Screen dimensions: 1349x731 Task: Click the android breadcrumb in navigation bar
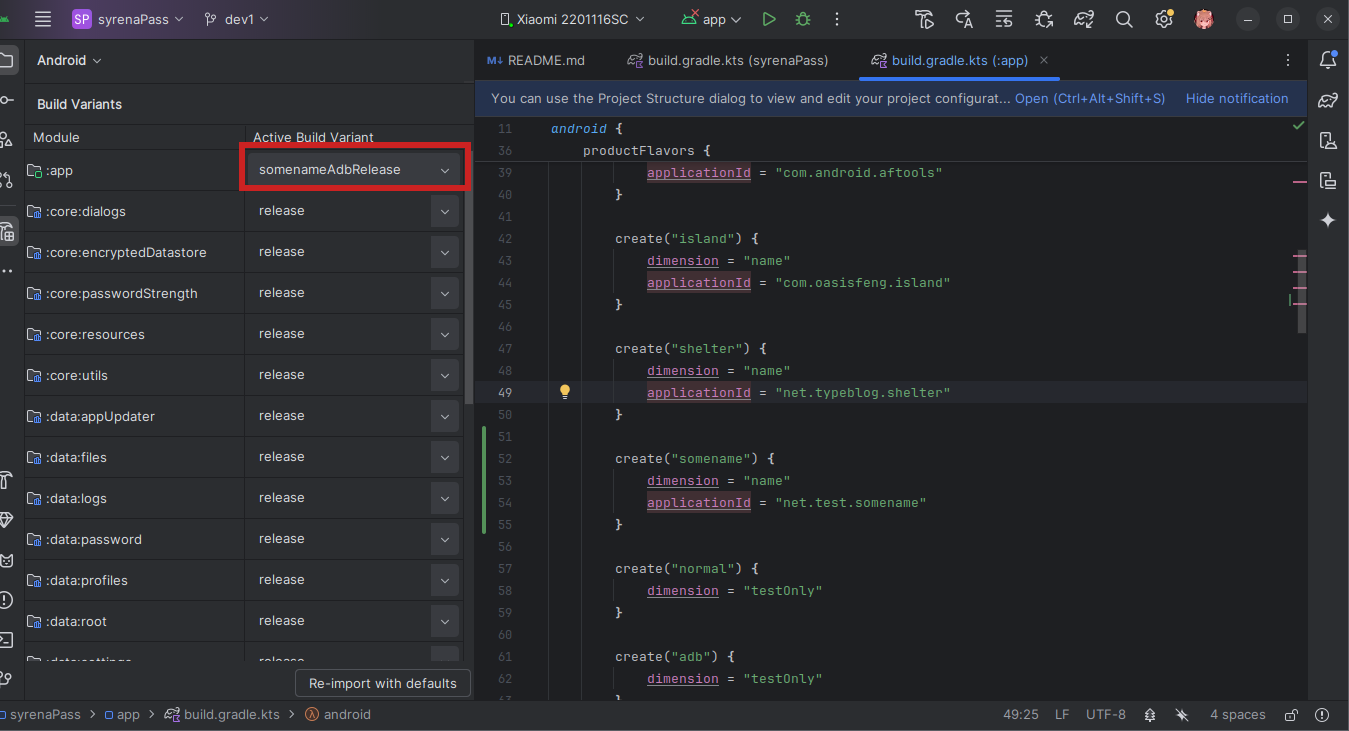coord(338,715)
